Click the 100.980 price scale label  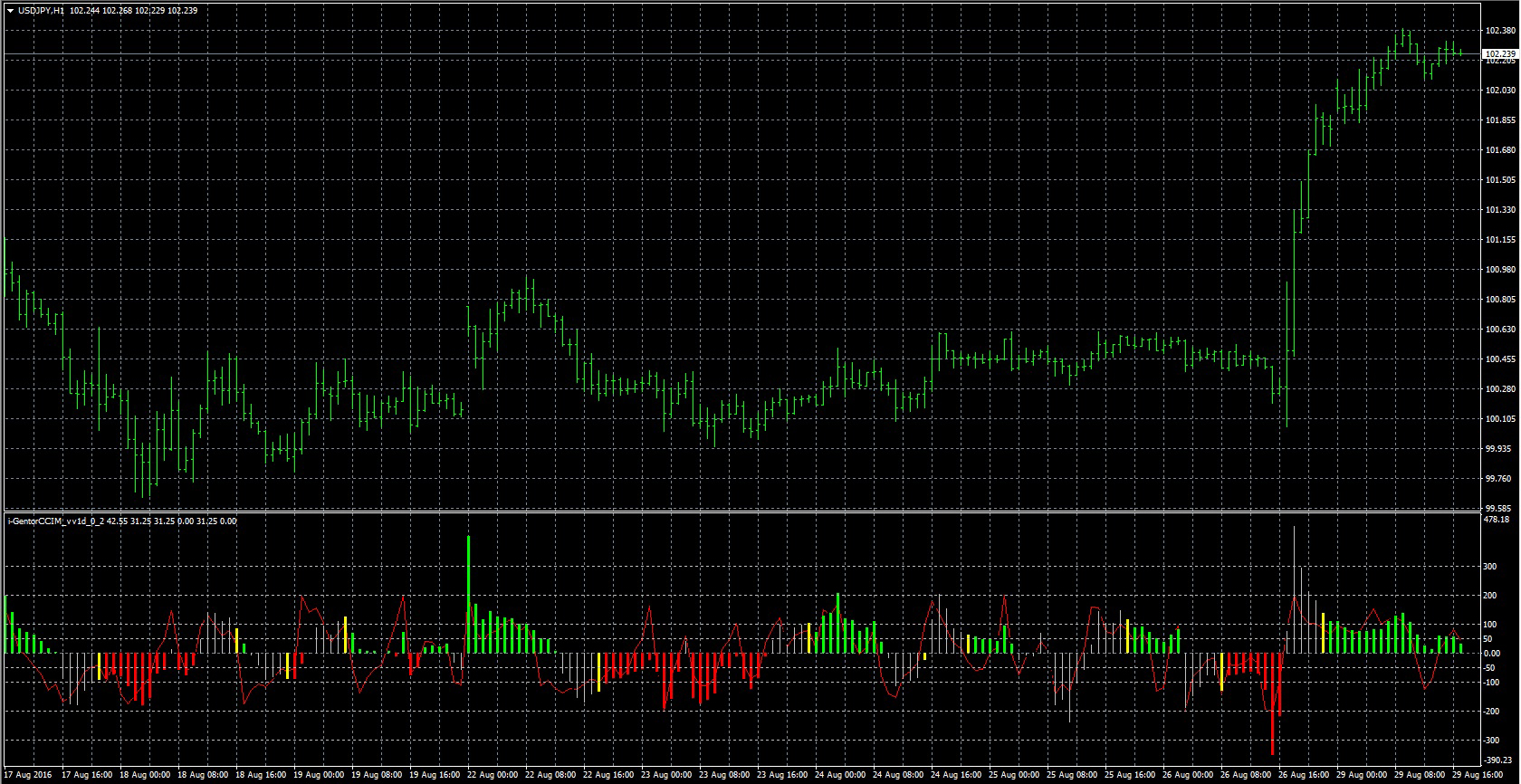(x=1500, y=270)
